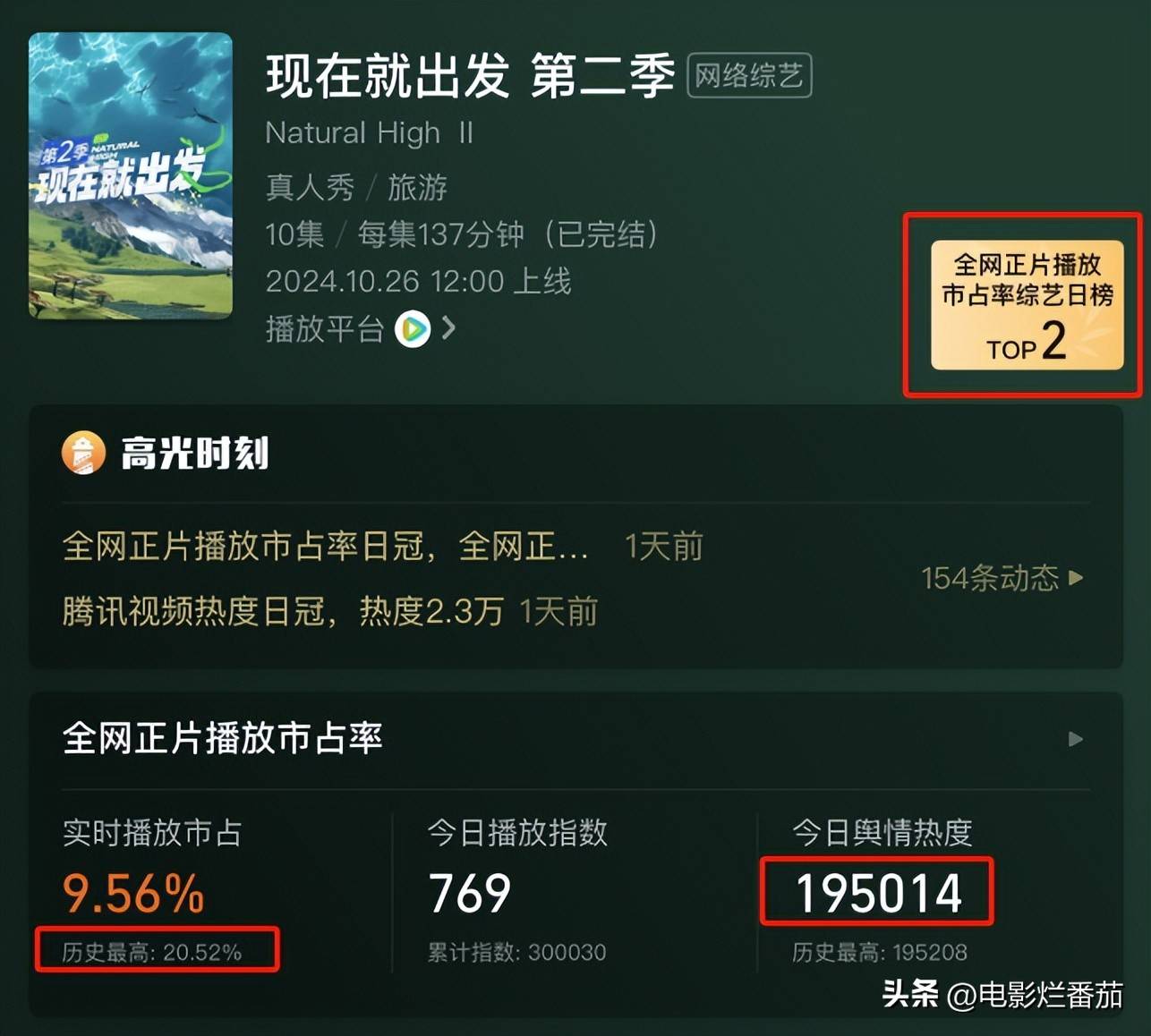Open the TOP 2 ranking badge
Image resolution: width=1151 pixels, height=1036 pixels.
[1027, 305]
